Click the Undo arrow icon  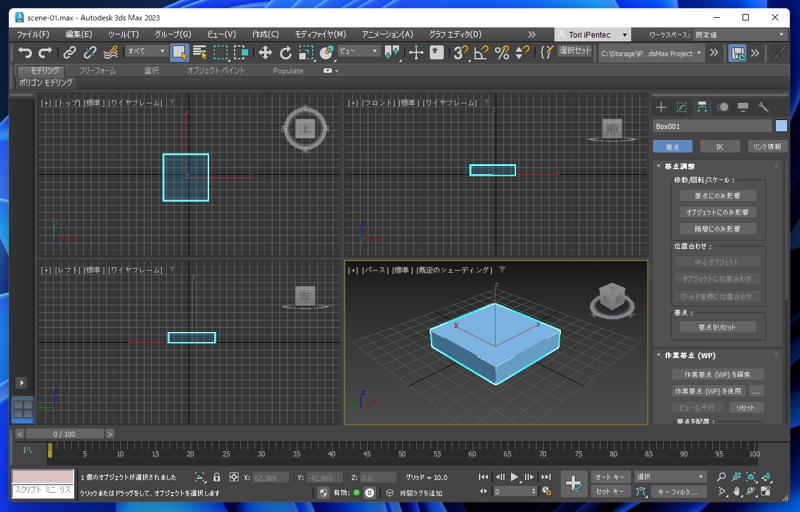tap(24, 52)
